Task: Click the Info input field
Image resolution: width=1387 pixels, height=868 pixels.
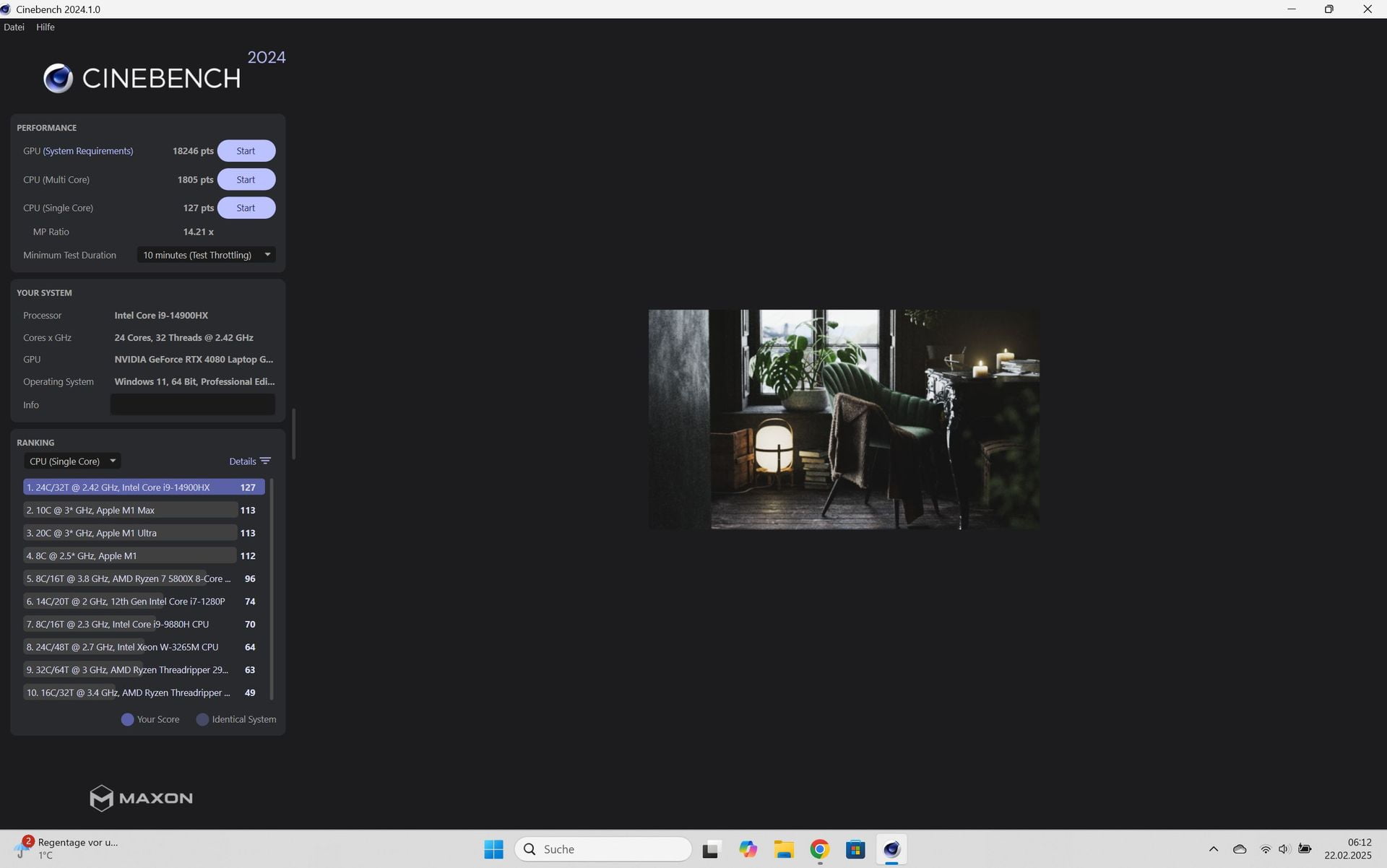Action: 192,404
